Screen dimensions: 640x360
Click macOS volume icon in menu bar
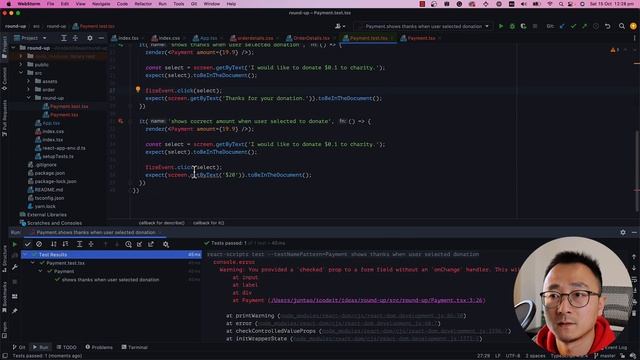pyautogui.click(x=524, y=4)
